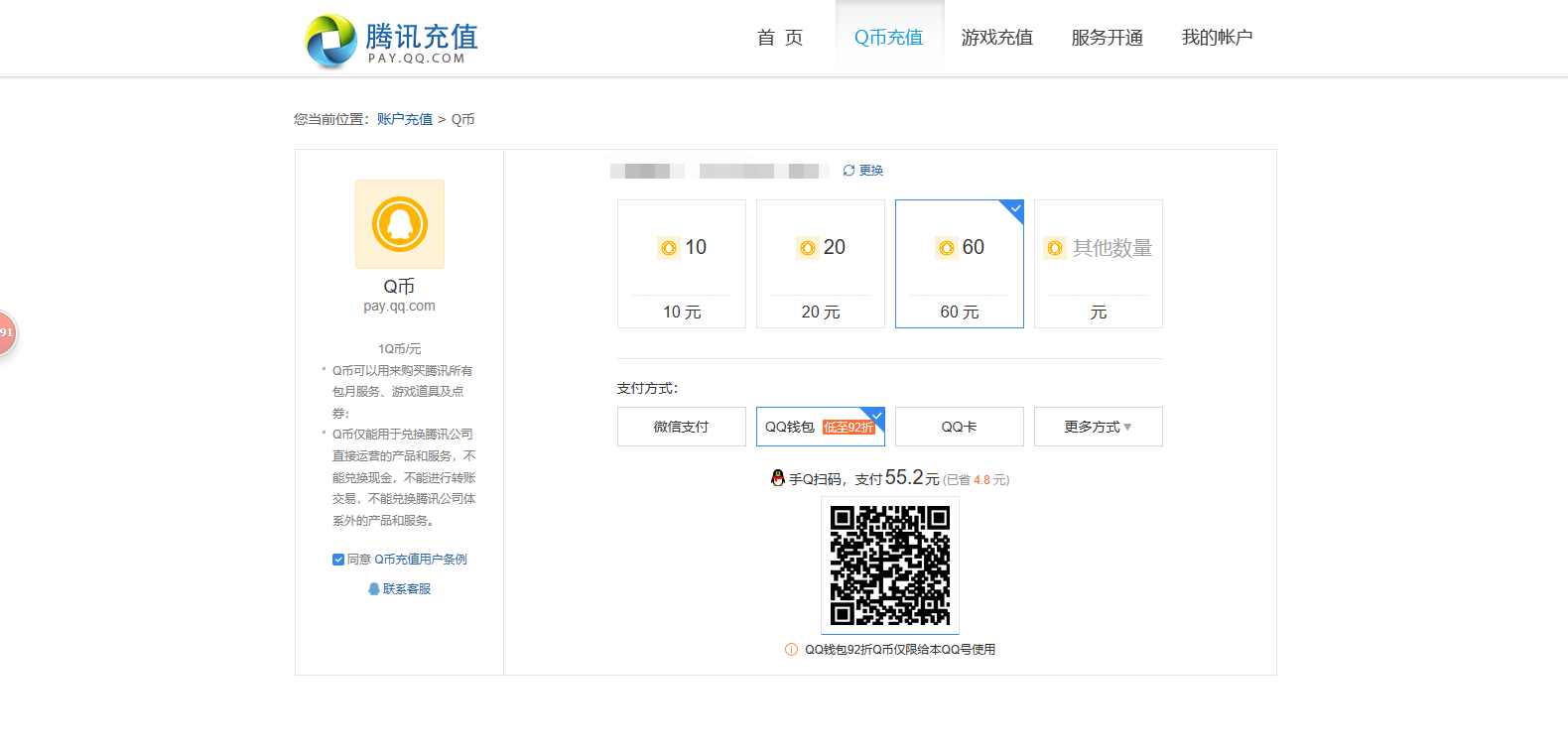Click the large Q币 penguin coin icon
The height and width of the screenshot is (754, 1568).
pos(400,224)
